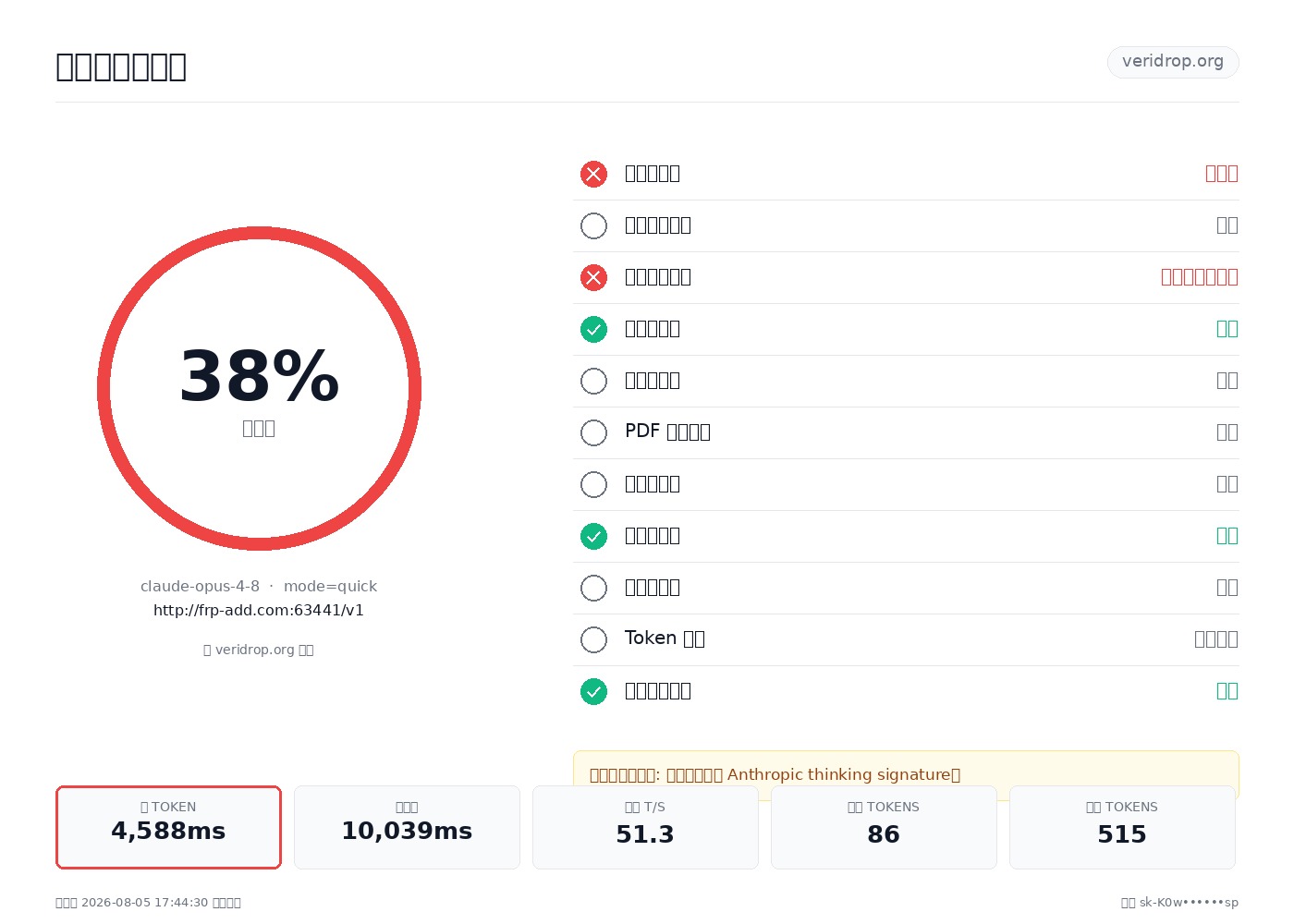This screenshot has width=1294, height=924.
Task: Click the veridrop.org attribution under the URL
Action: point(259,650)
